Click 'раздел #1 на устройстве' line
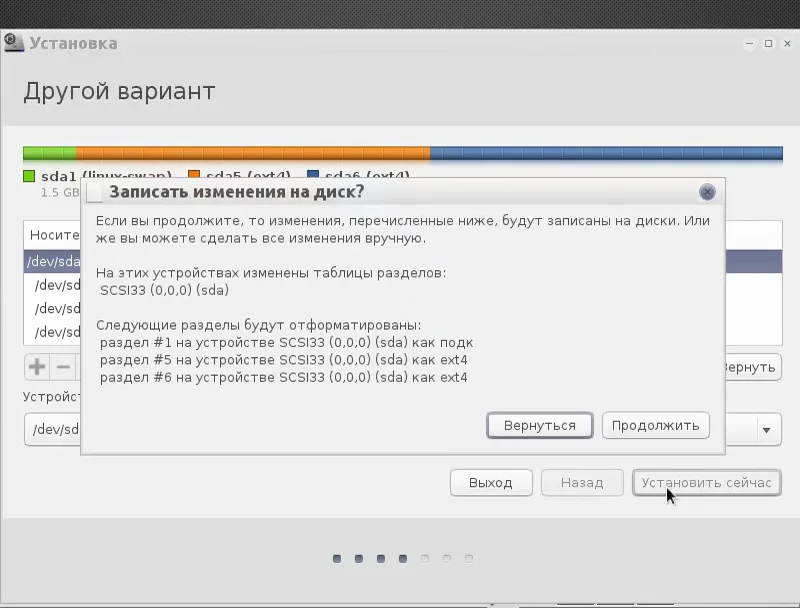800x608 pixels. tap(286, 343)
